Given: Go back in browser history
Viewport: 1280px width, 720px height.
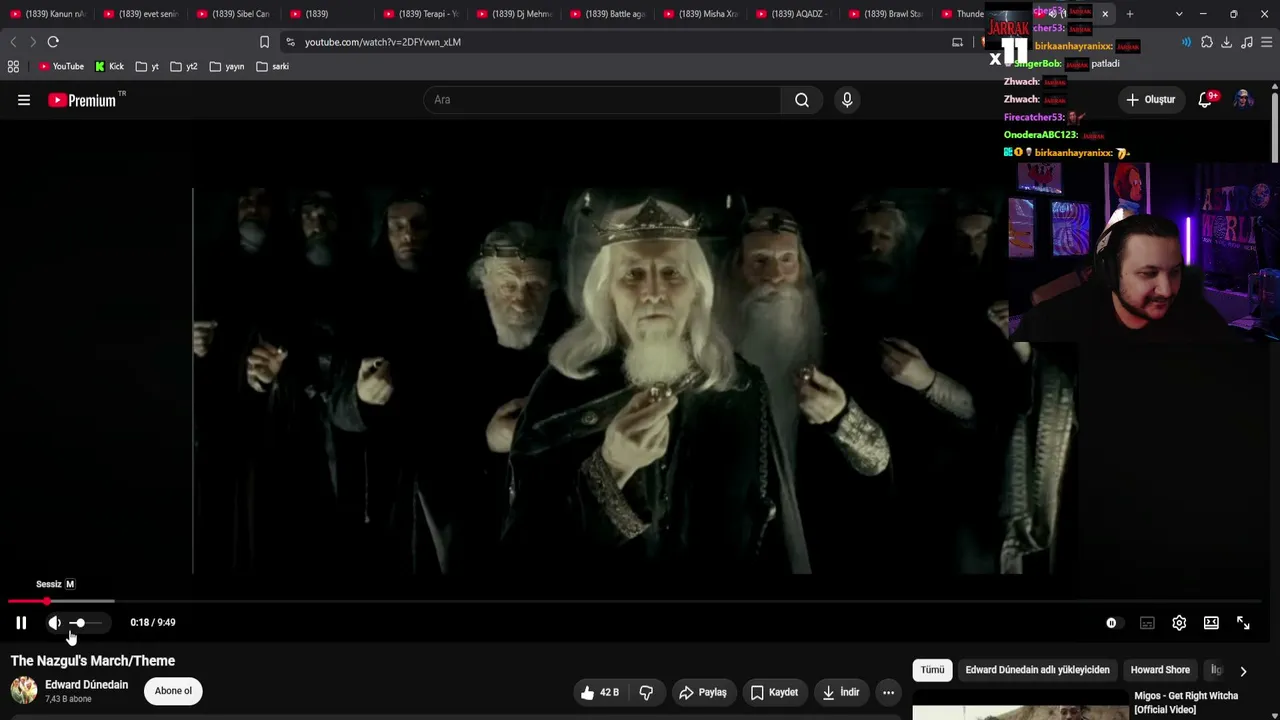Looking at the screenshot, I should pos(13,42).
